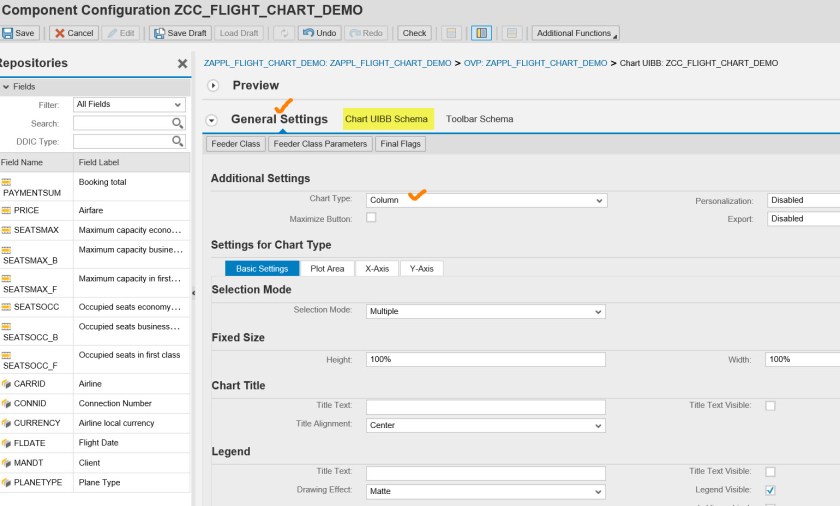Click the Final Flags button
Image resolution: width=840 pixels, height=506 pixels.
(401, 144)
